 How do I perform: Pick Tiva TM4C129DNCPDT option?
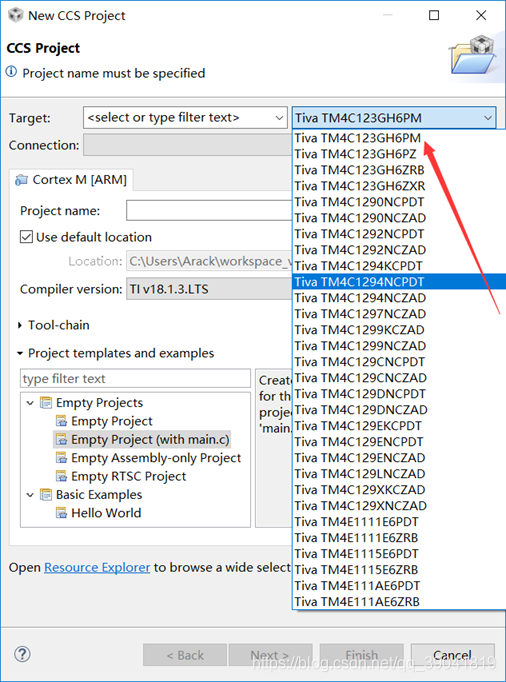[399, 394]
